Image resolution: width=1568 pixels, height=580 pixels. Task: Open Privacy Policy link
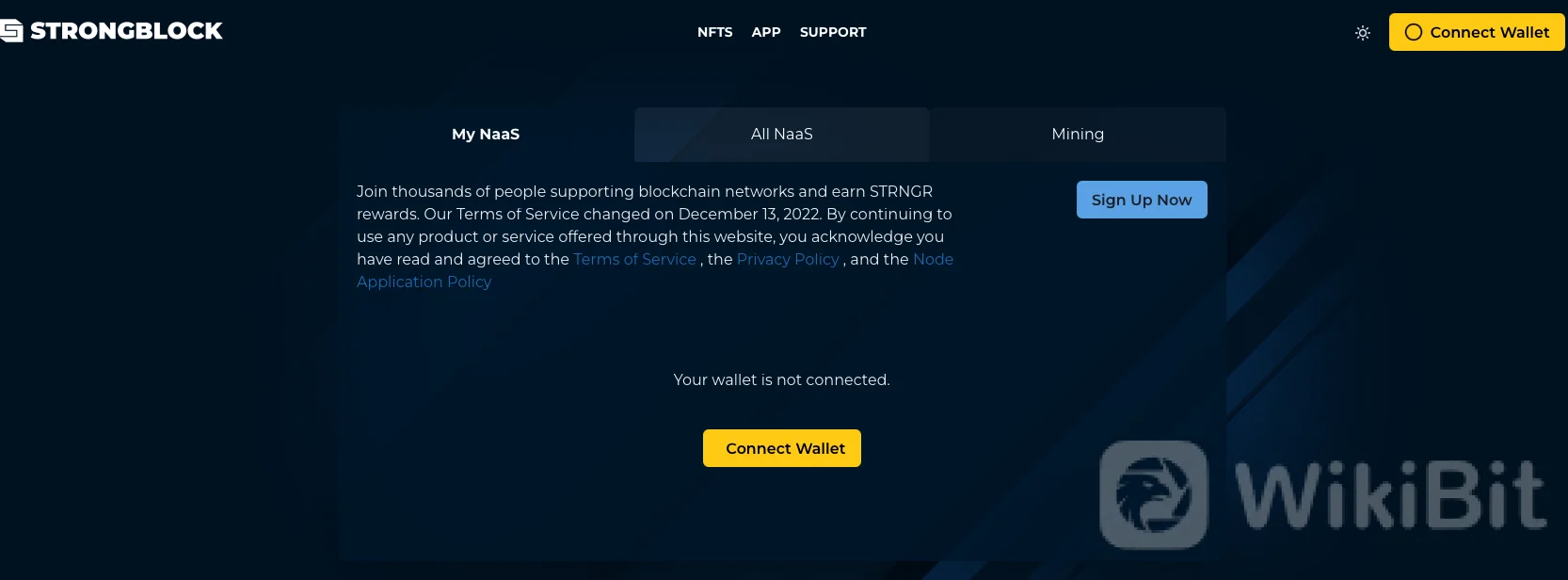click(x=788, y=259)
